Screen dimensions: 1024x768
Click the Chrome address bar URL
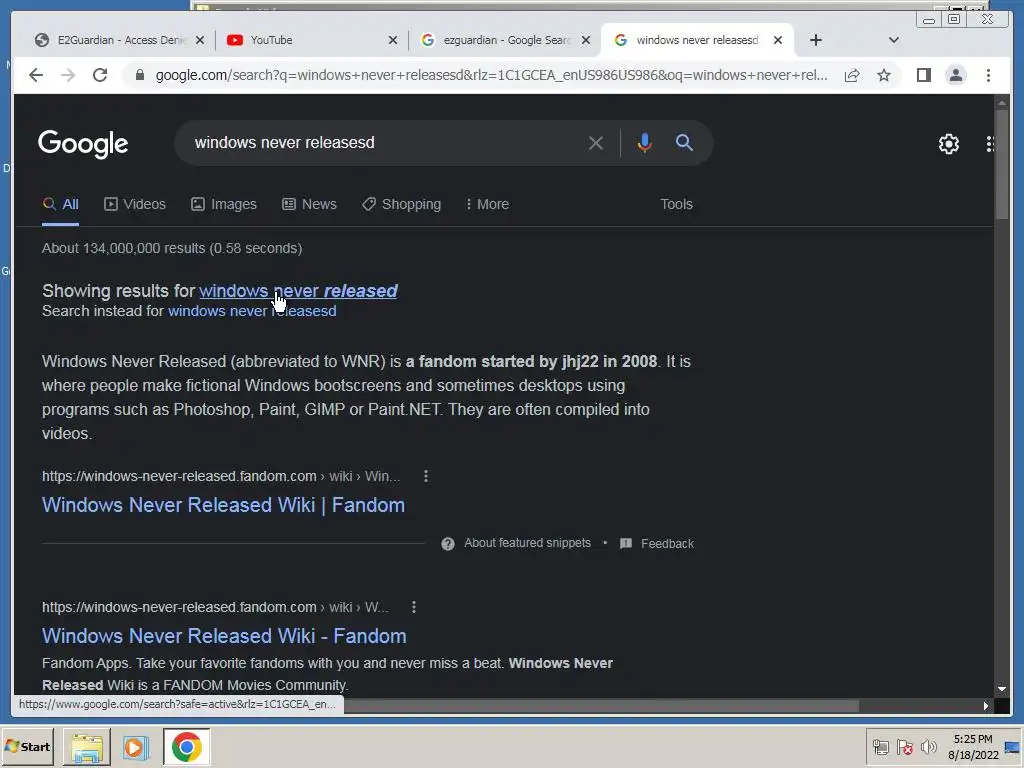point(491,75)
